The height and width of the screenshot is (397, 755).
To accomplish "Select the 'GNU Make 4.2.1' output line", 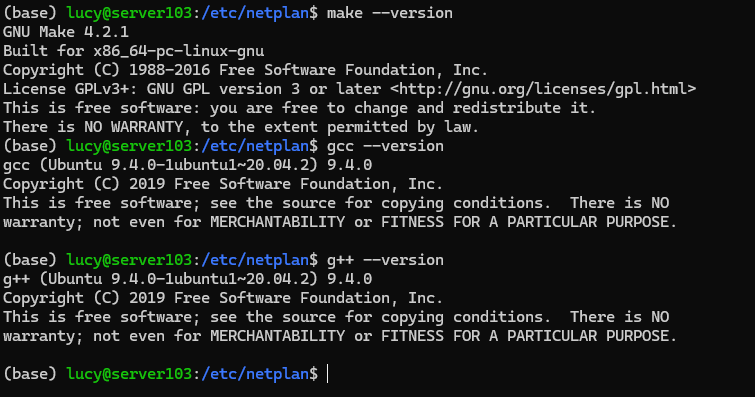I will coord(66,32).
